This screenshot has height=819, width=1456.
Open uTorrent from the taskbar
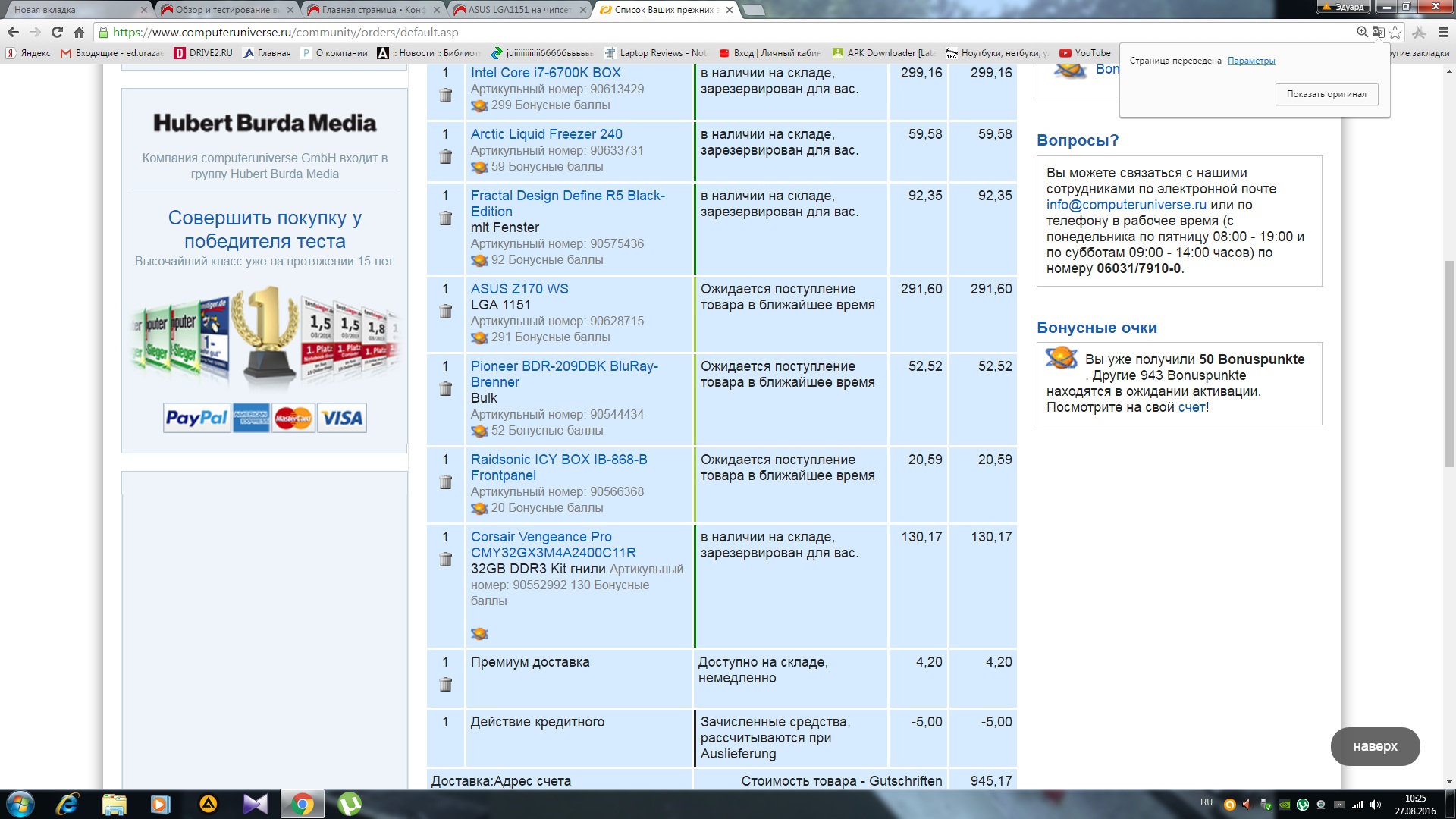[x=349, y=804]
